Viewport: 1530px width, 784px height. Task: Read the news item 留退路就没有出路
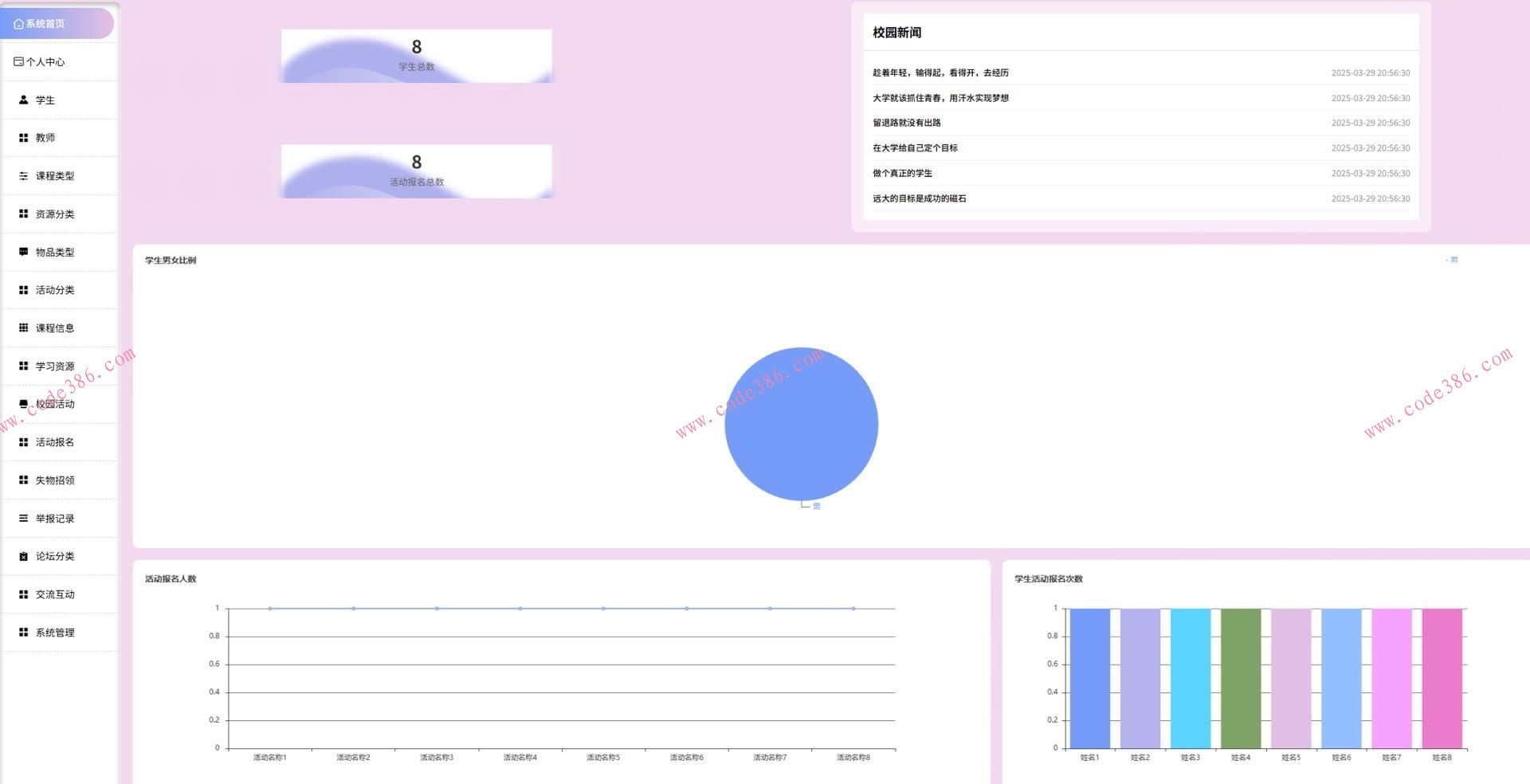pyautogui.click(x=907, y=123)
